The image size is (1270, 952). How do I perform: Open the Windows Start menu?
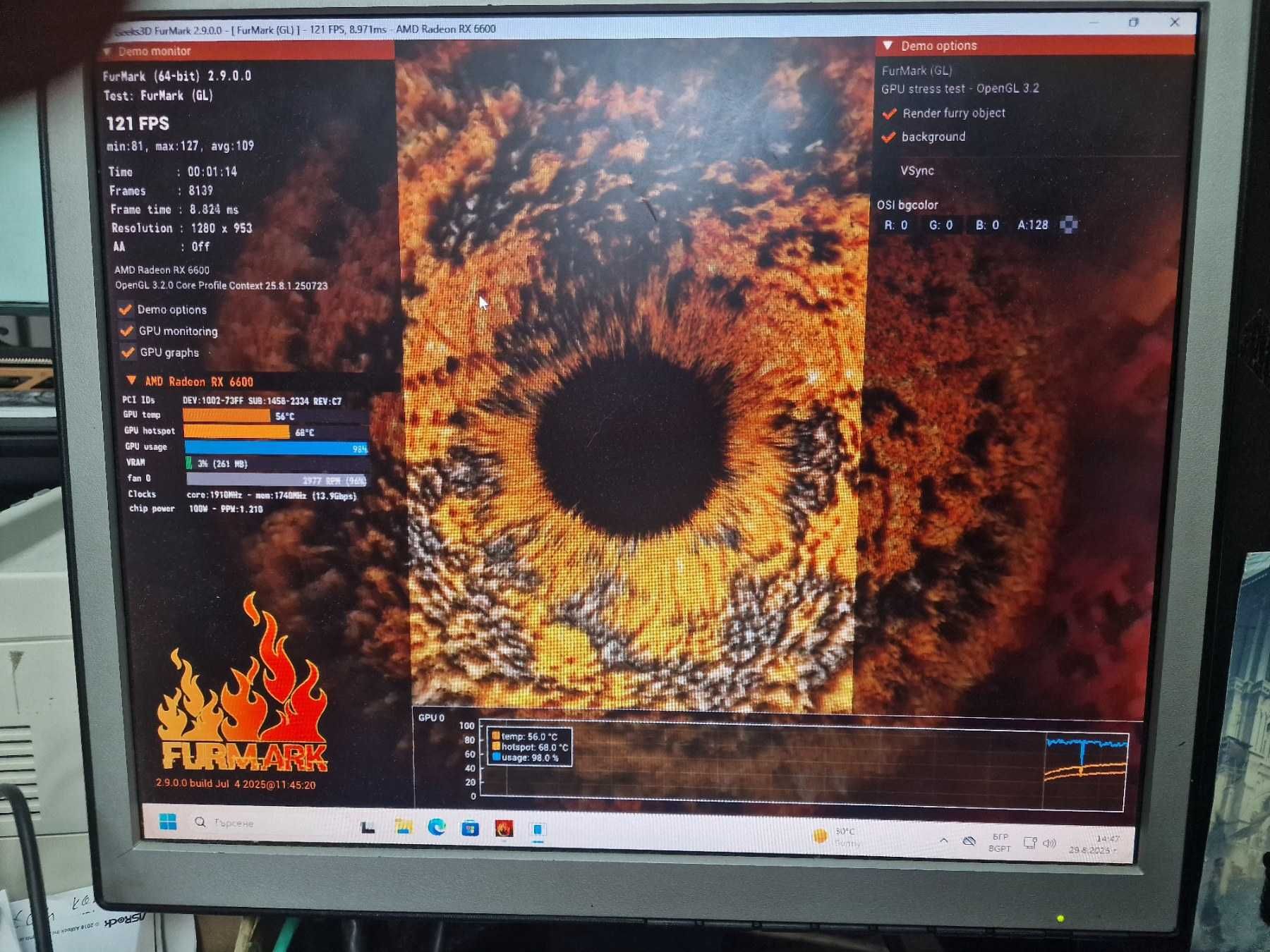pyautogui.click(x=168, y=822)
